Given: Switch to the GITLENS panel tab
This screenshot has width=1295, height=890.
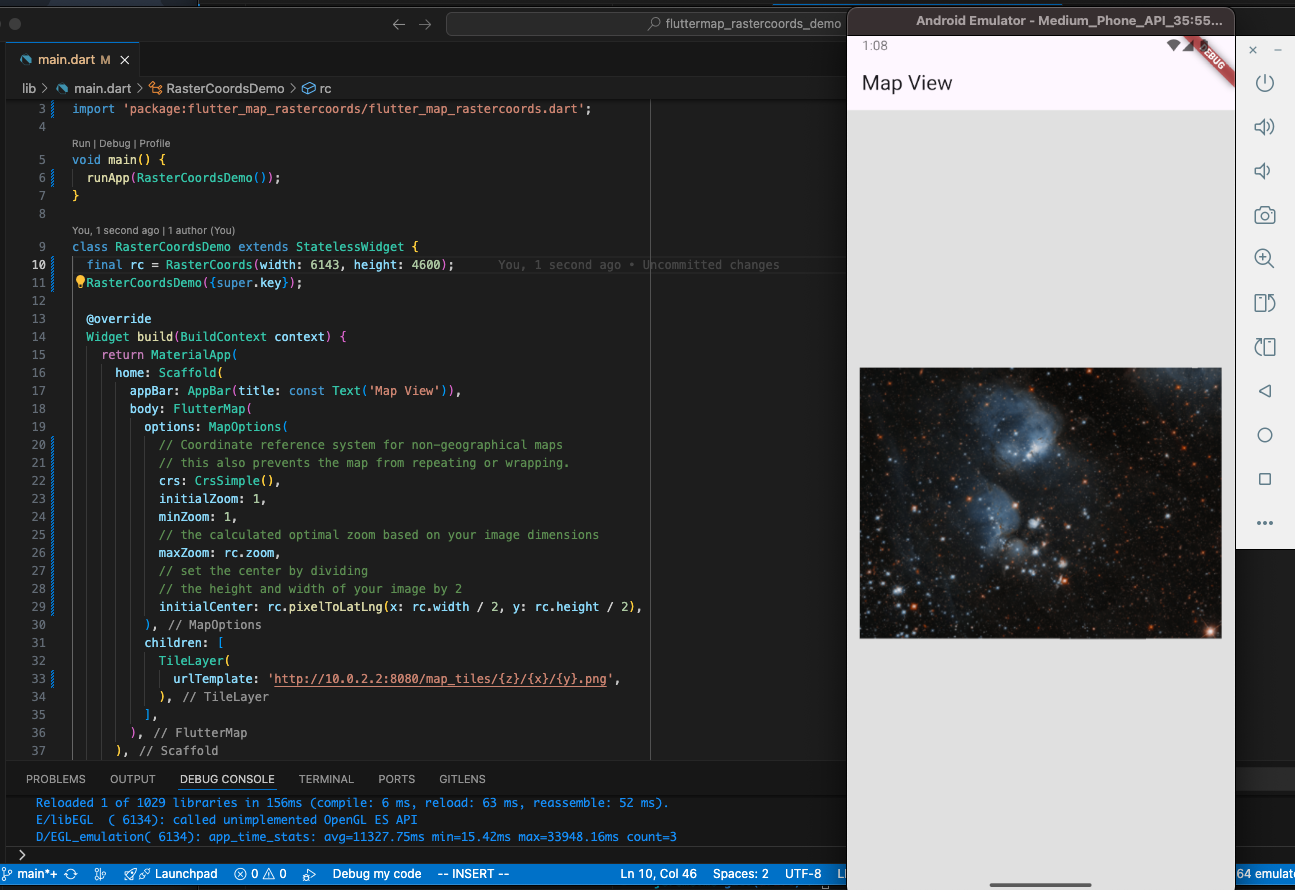Looking at the screenshot, I should [x=462, y=779].
